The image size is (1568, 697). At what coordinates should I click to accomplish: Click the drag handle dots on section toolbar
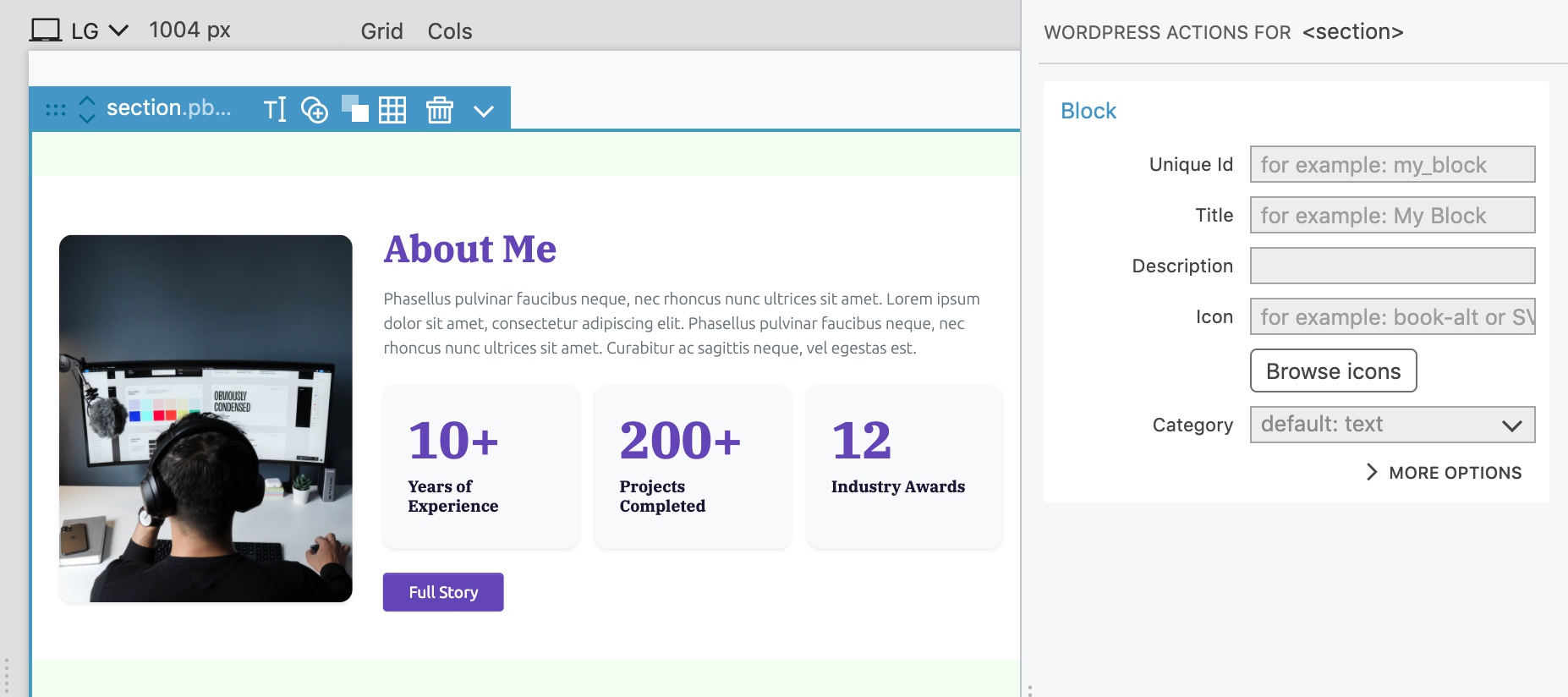point(56,110)
